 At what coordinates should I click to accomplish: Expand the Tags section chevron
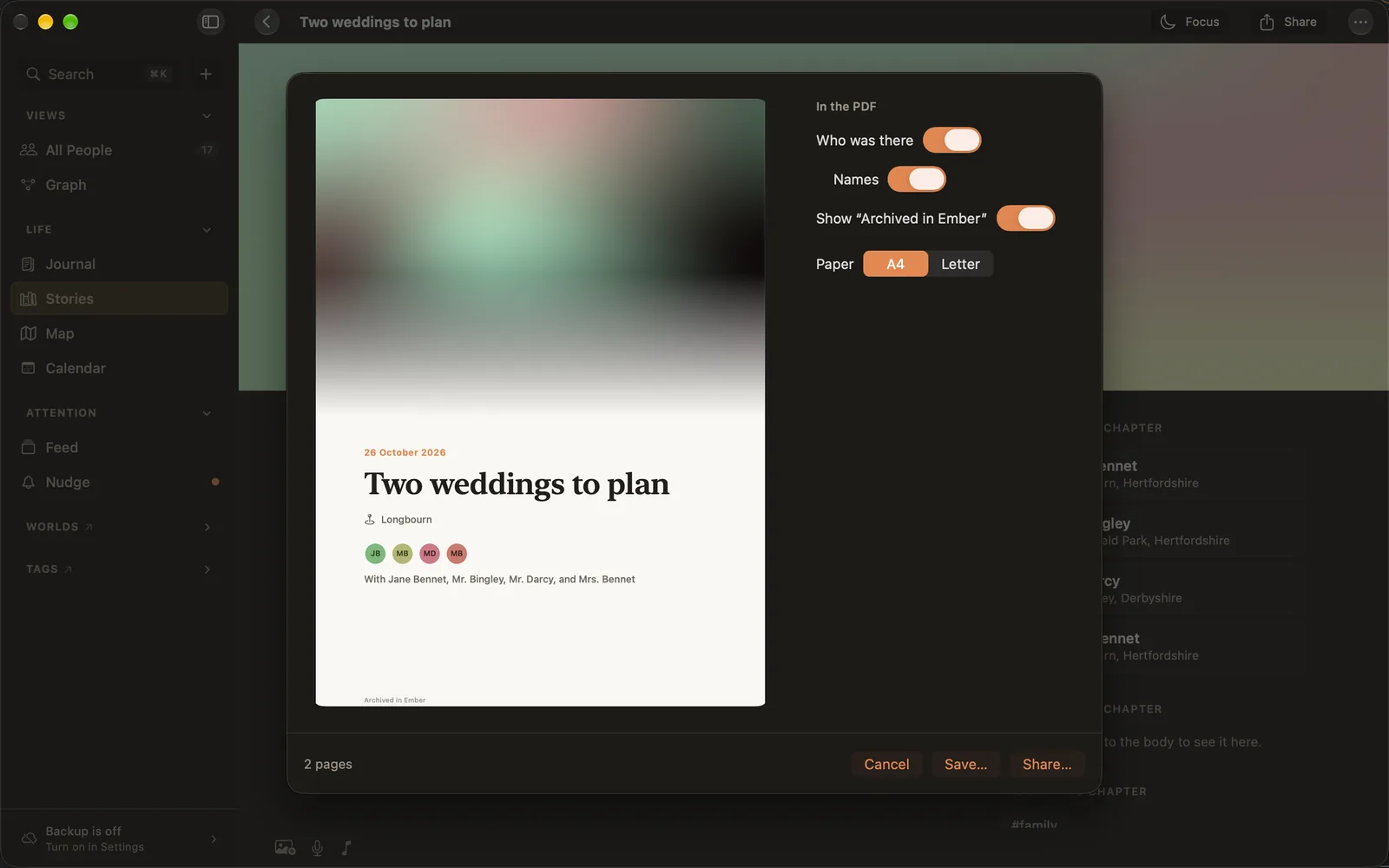pos(207,569)
